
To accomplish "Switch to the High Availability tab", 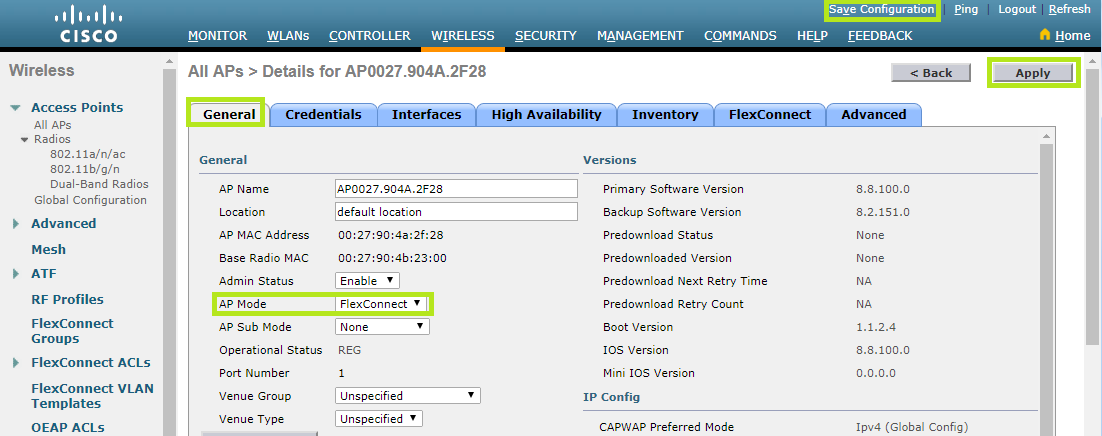I will click(x=546, y=115).
